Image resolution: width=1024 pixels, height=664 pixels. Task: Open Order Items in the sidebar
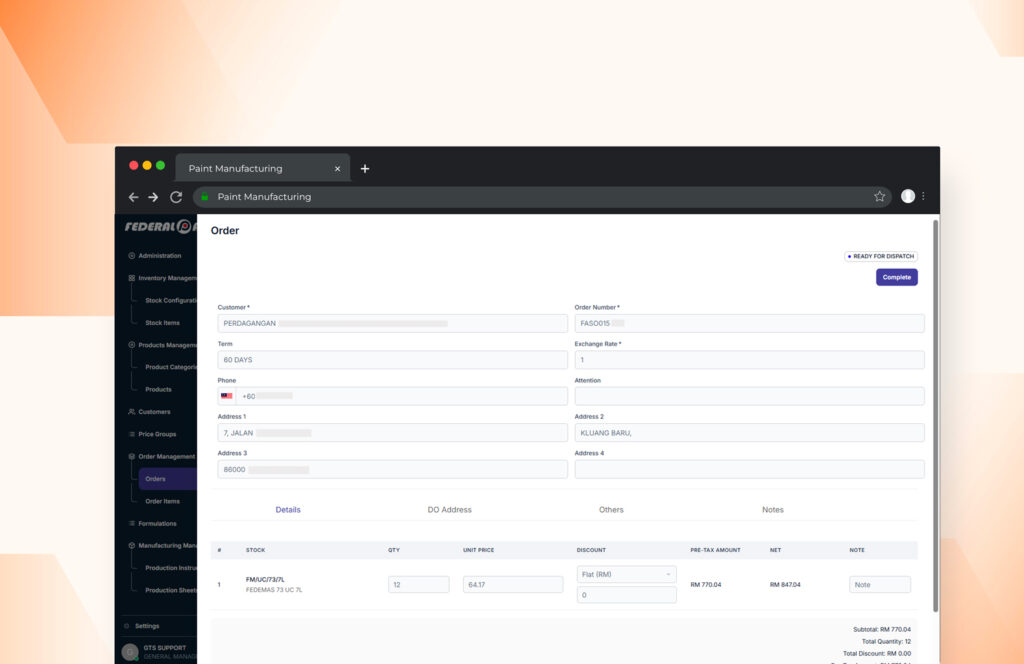[163, 501]
